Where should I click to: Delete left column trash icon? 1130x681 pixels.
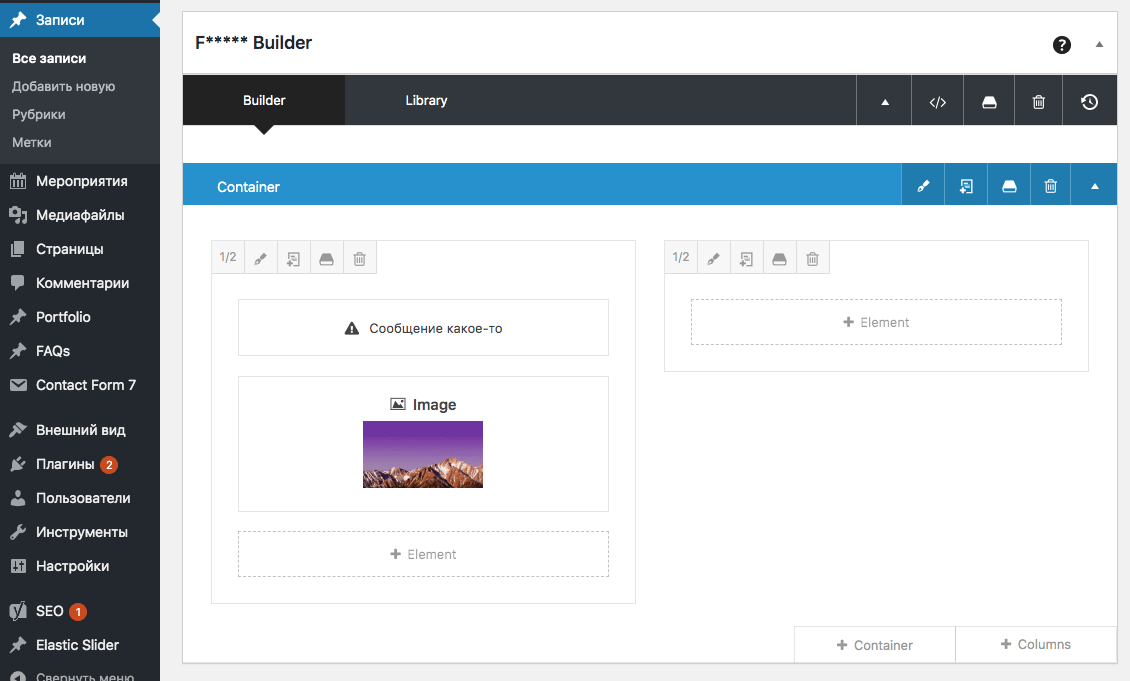[360, 258]
